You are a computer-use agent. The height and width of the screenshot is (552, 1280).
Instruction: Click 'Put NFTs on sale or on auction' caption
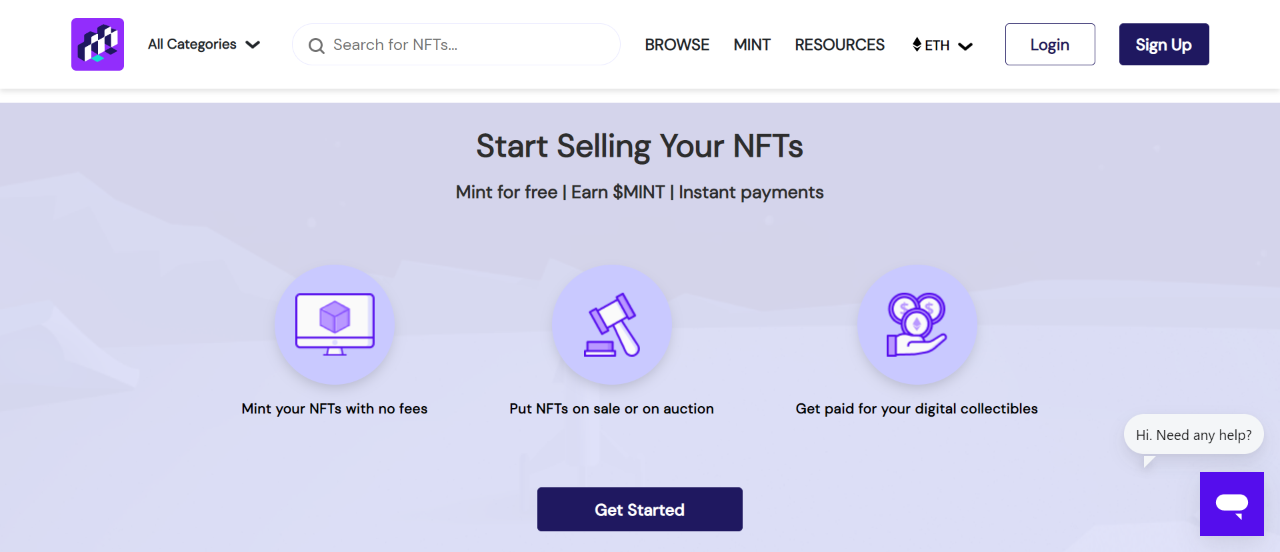pos(611,408)
